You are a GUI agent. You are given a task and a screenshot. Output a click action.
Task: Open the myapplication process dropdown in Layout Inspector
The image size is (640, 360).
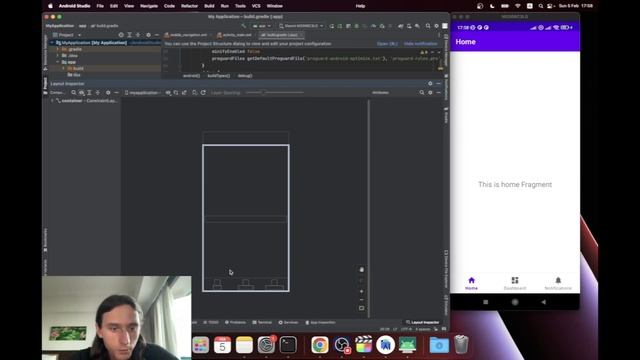(x=142, y=93)
